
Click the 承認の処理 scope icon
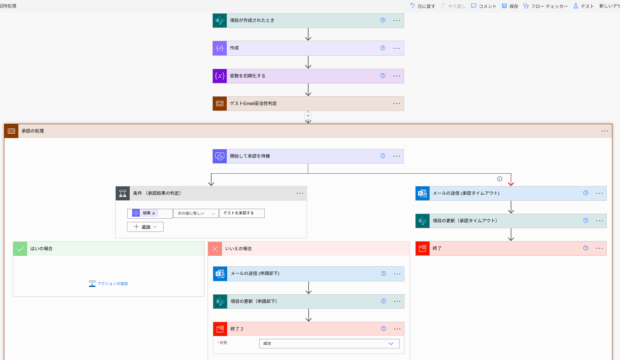(11, 131)
